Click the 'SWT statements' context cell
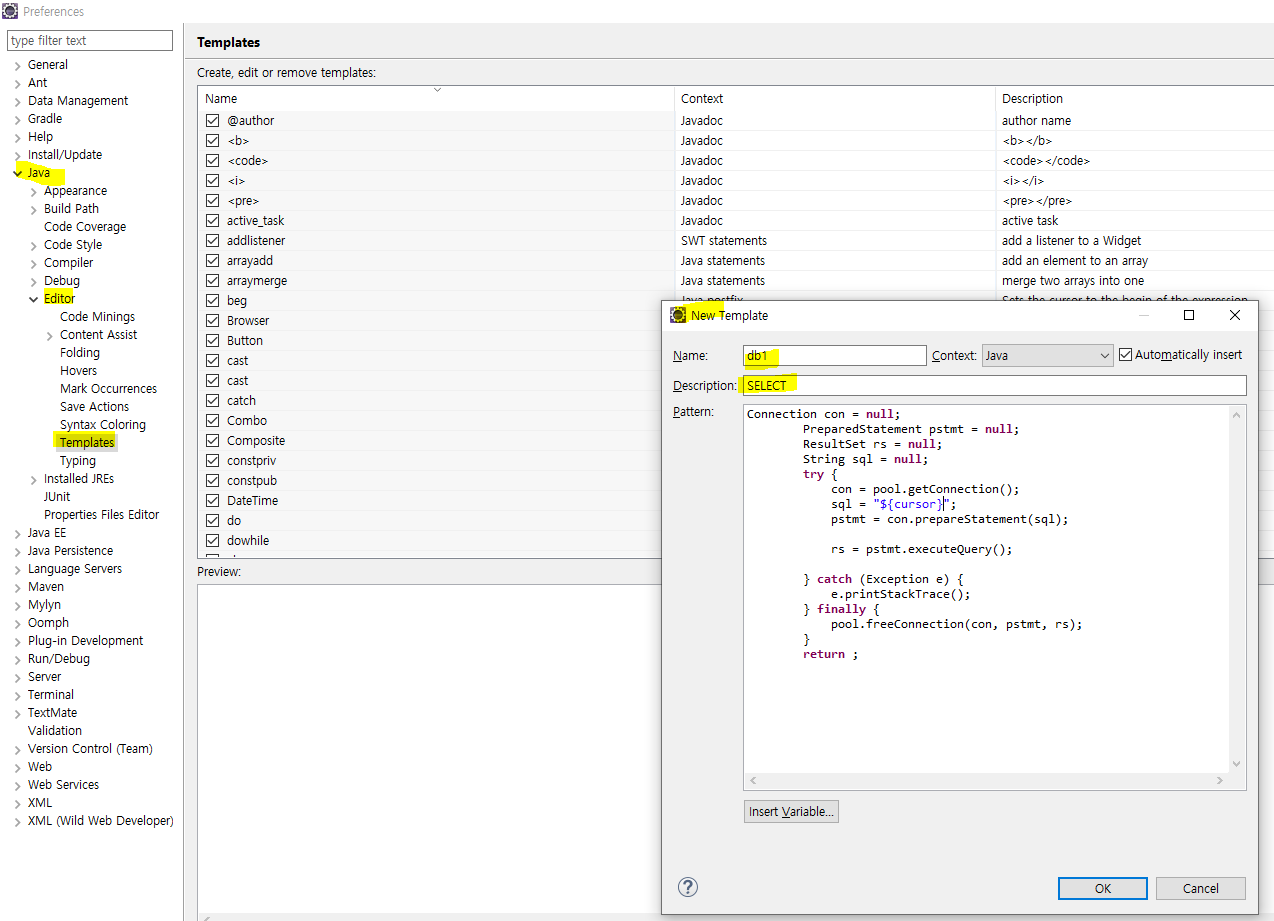The image size is (1274, 921). point(724,241)
